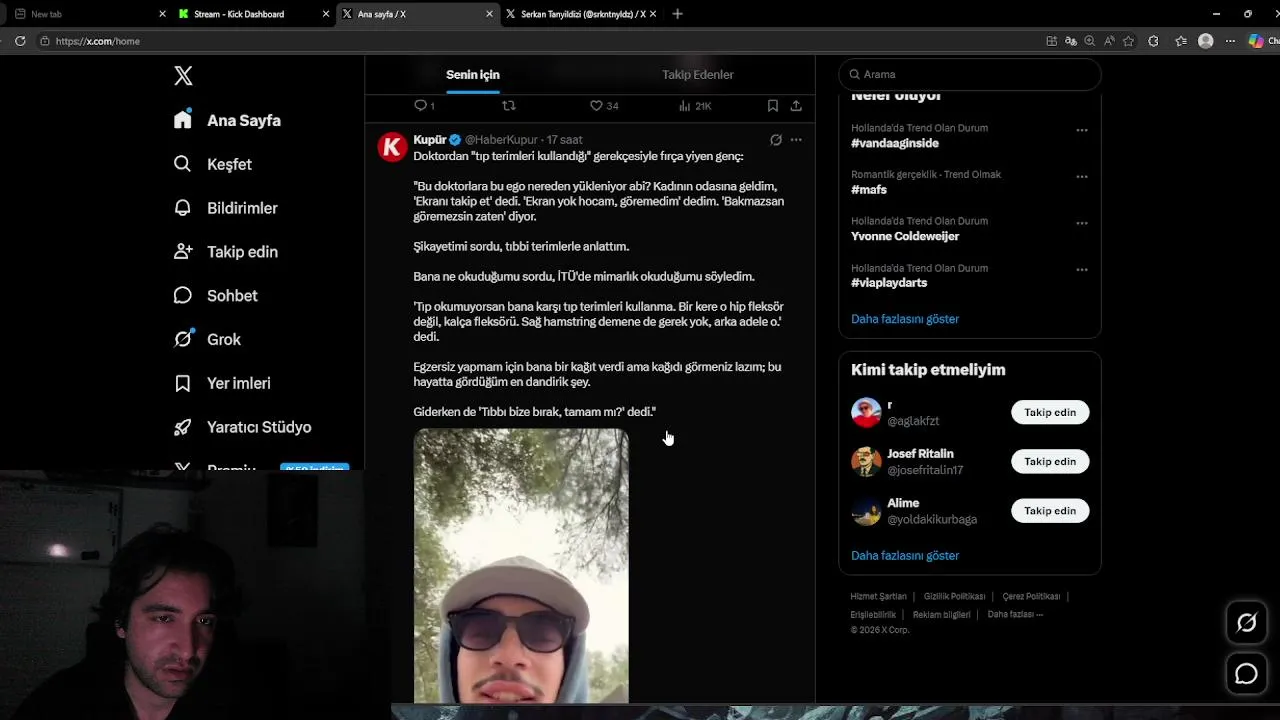Open browser favorites list icon
The width and height of the screenshot is (1280, 720).
(1181, 41)
